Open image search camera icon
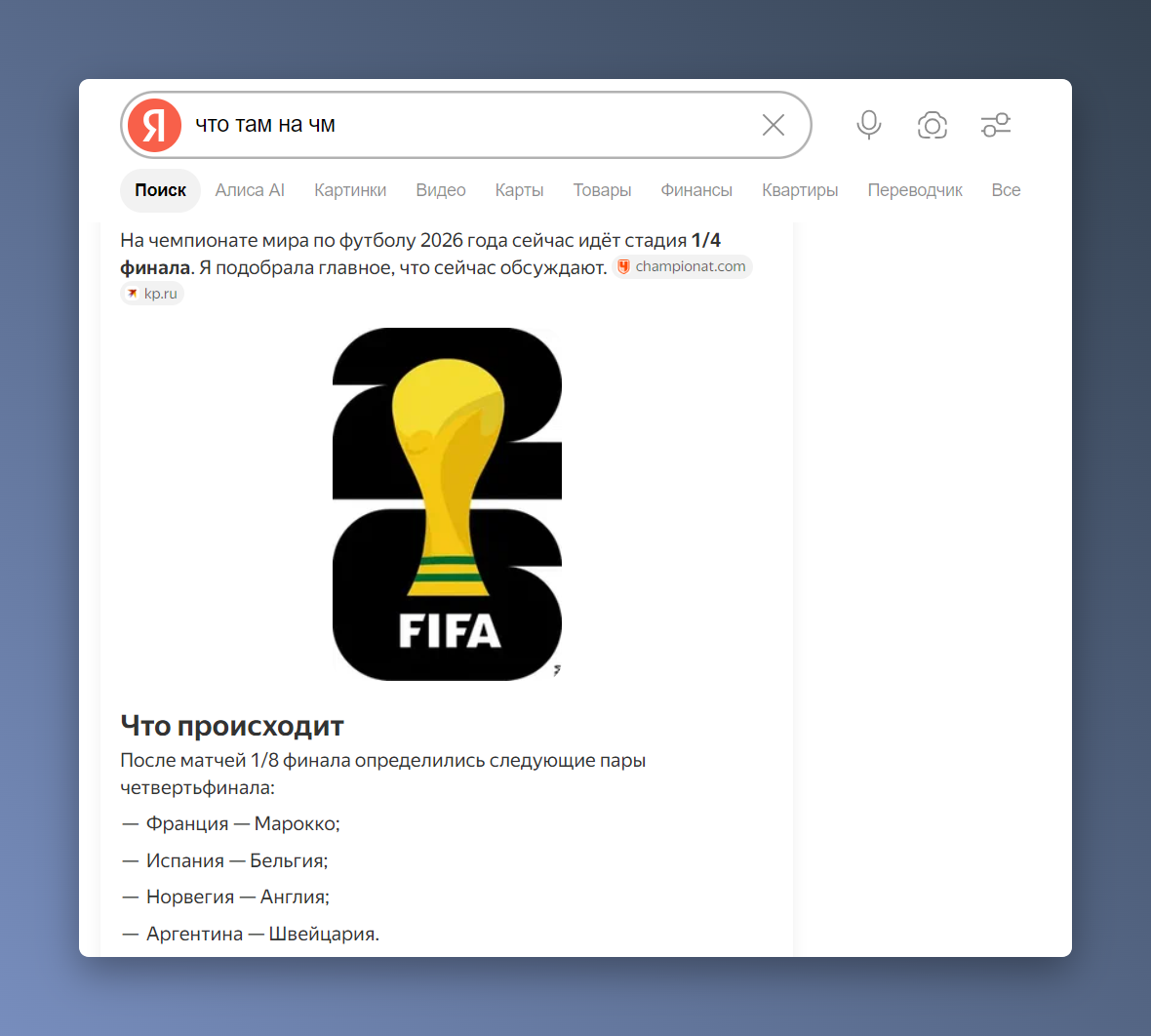 click(x=933, y=125)
